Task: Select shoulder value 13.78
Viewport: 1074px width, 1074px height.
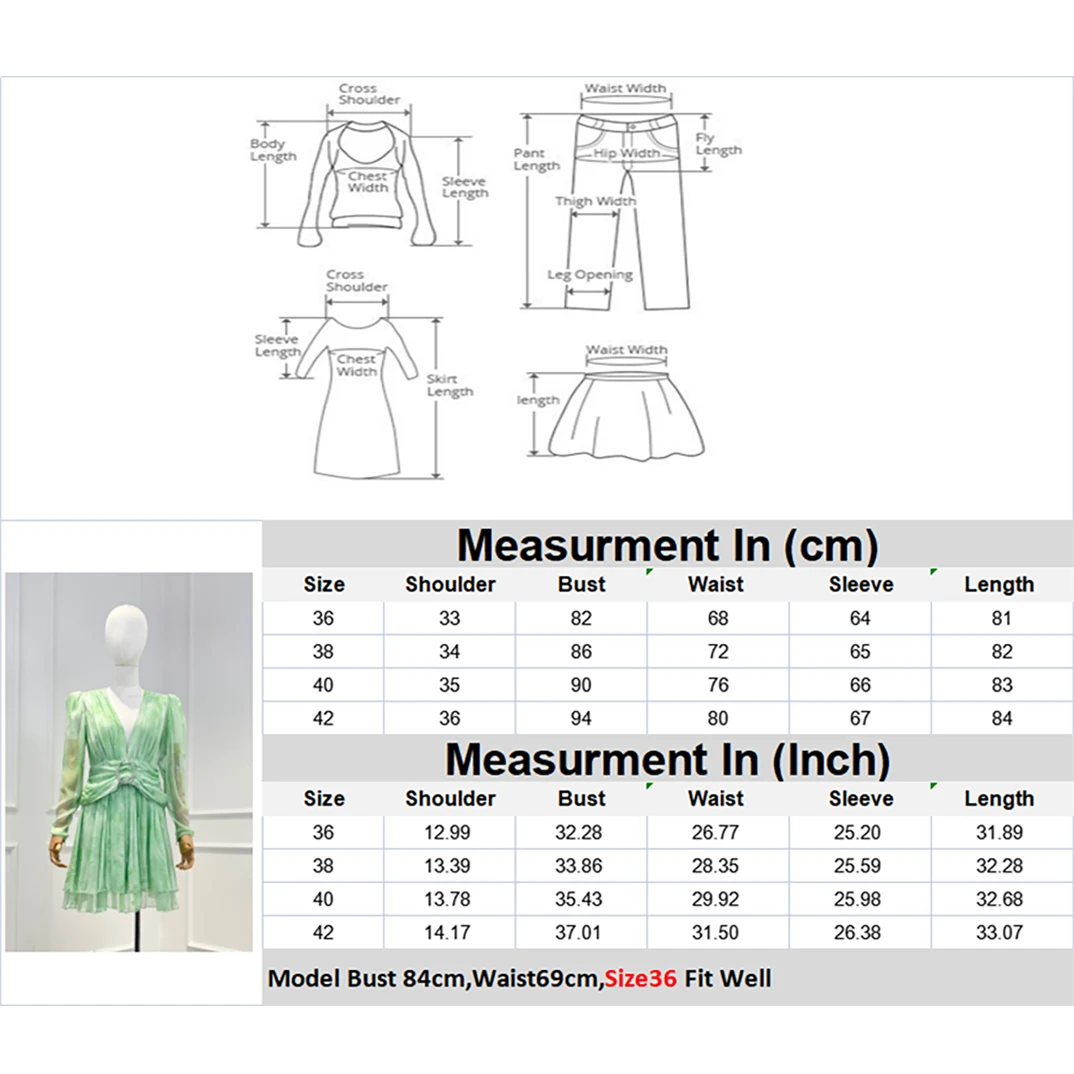Action: point(447,899)
